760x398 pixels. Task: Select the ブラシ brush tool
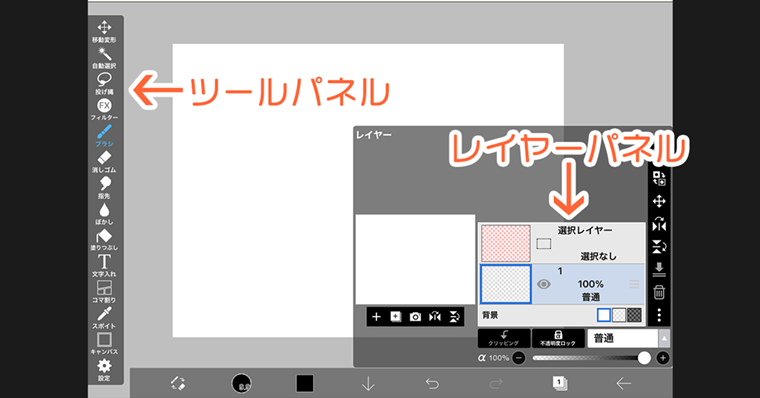click(x=104, y=136)
